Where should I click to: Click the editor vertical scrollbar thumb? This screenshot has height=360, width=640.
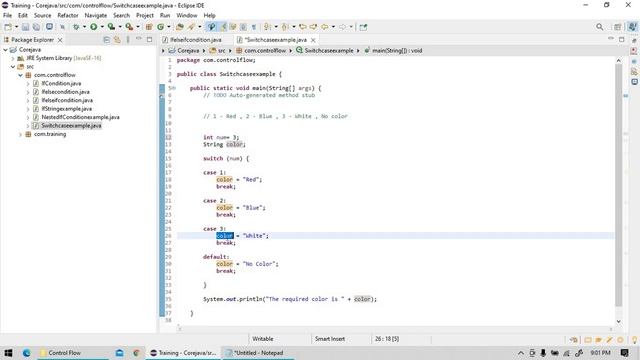click(x=618, y=186)
